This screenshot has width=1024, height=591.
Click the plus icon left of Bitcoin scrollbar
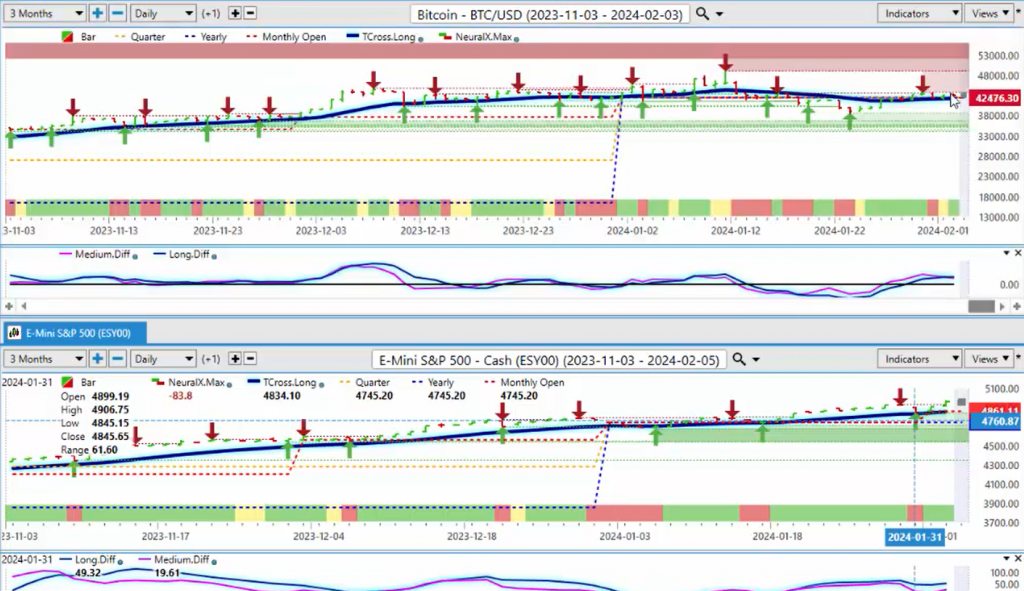[x=9, y=306]
